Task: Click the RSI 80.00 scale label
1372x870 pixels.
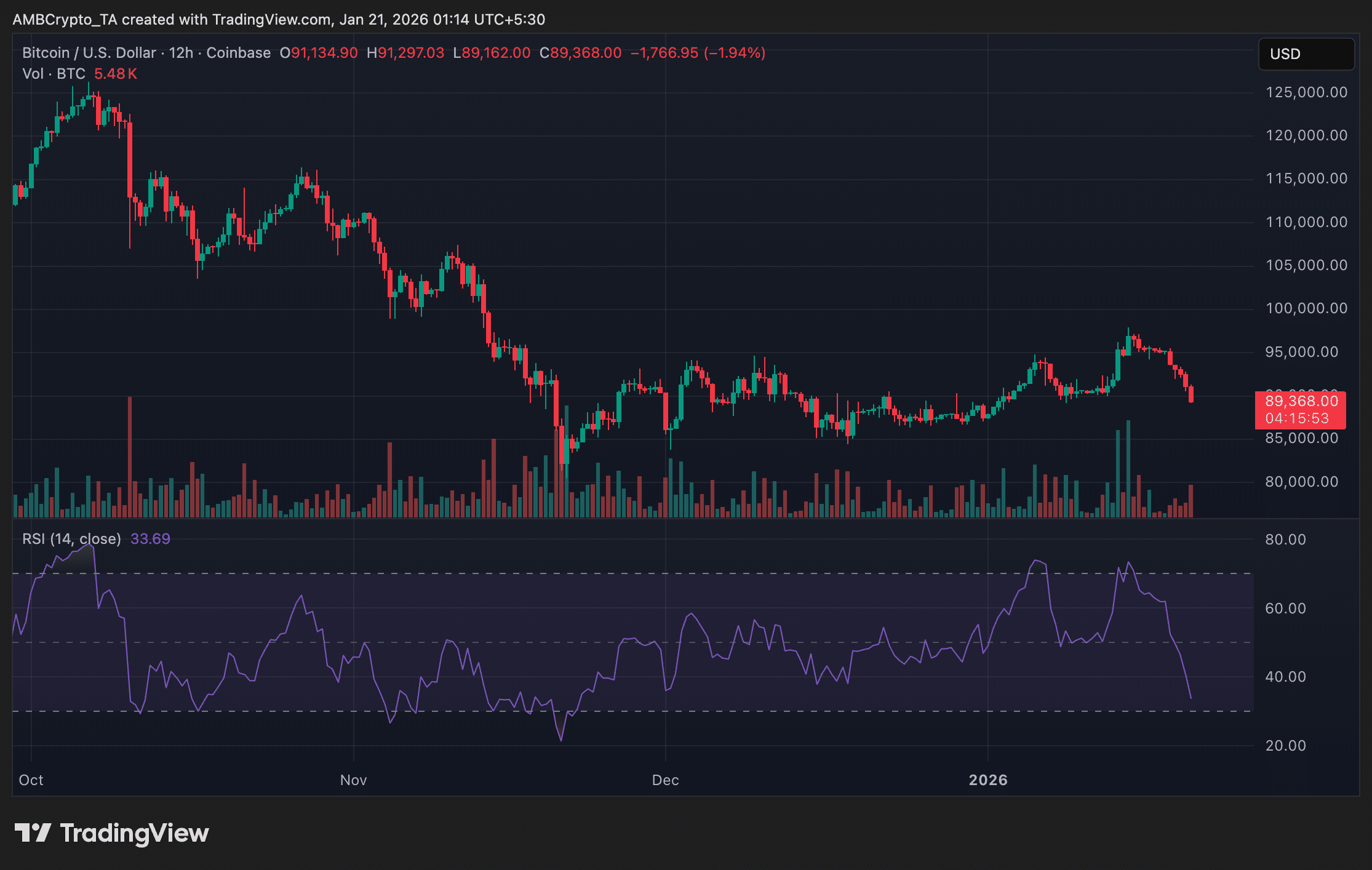Action: (1285, 540)
